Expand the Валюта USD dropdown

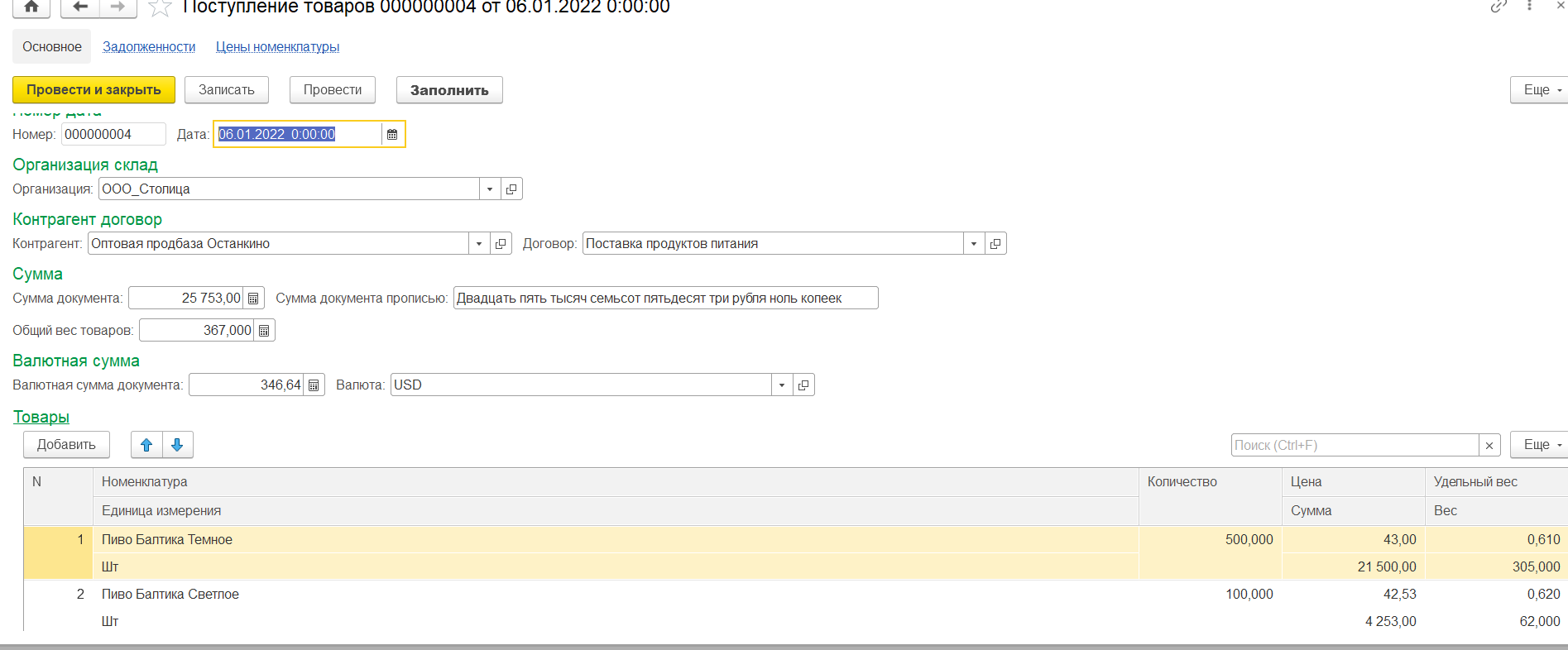pyautogui.click(x=782, y=385)
